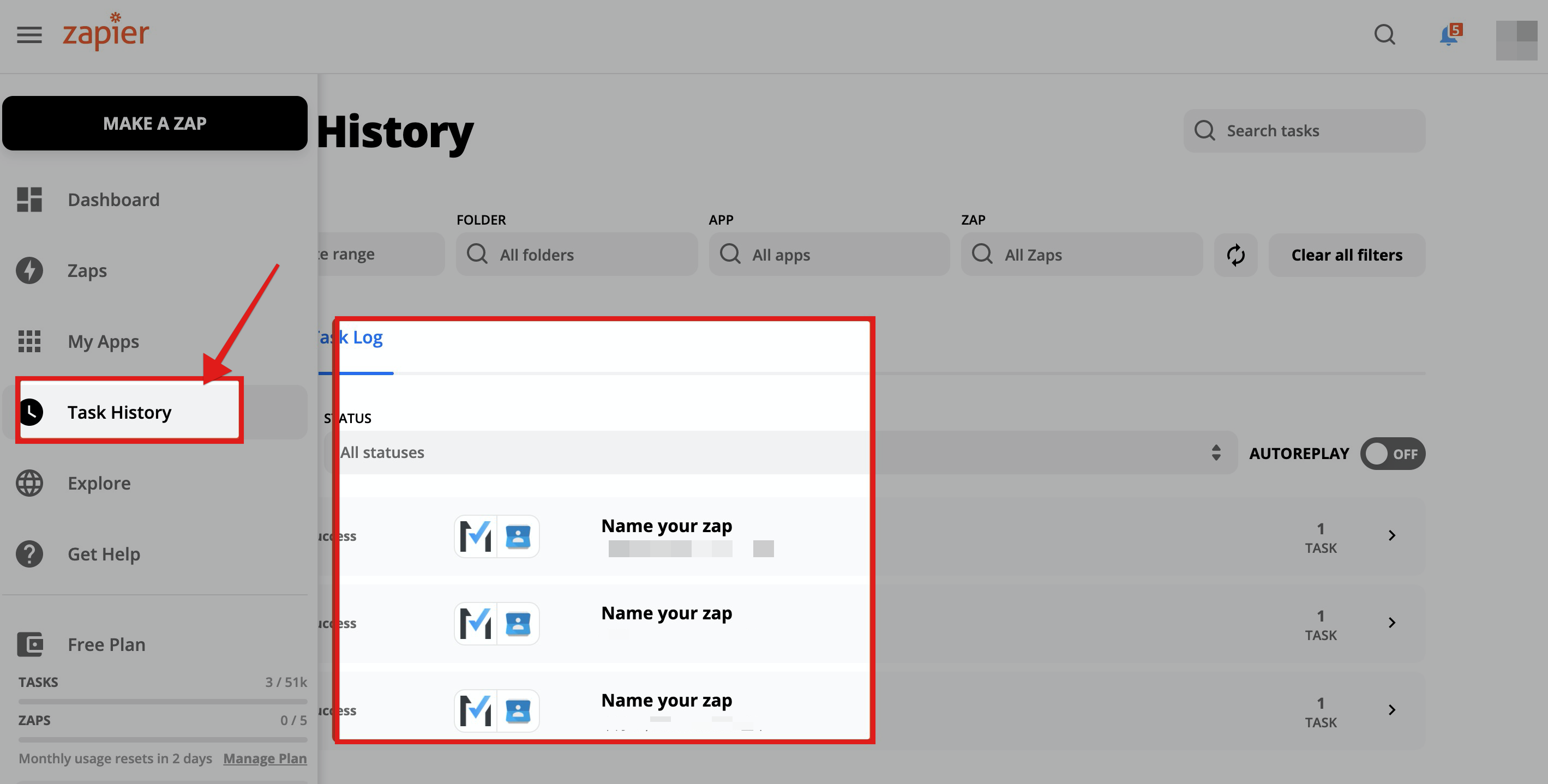Toggle the Autoreplay switch on
Viewport: 1548px width, 784px height.
1393,454
